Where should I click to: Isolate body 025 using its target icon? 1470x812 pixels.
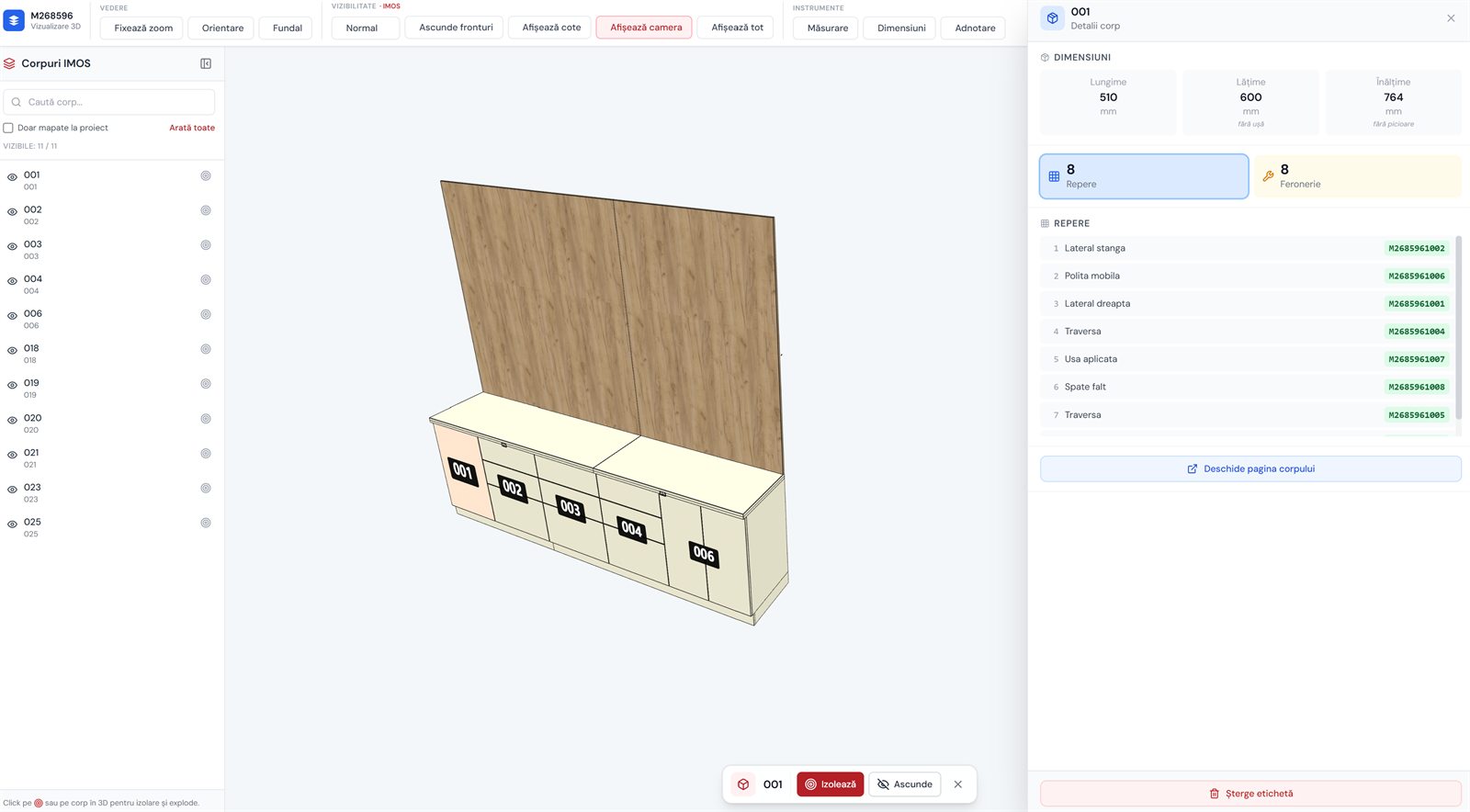[206, 523]
